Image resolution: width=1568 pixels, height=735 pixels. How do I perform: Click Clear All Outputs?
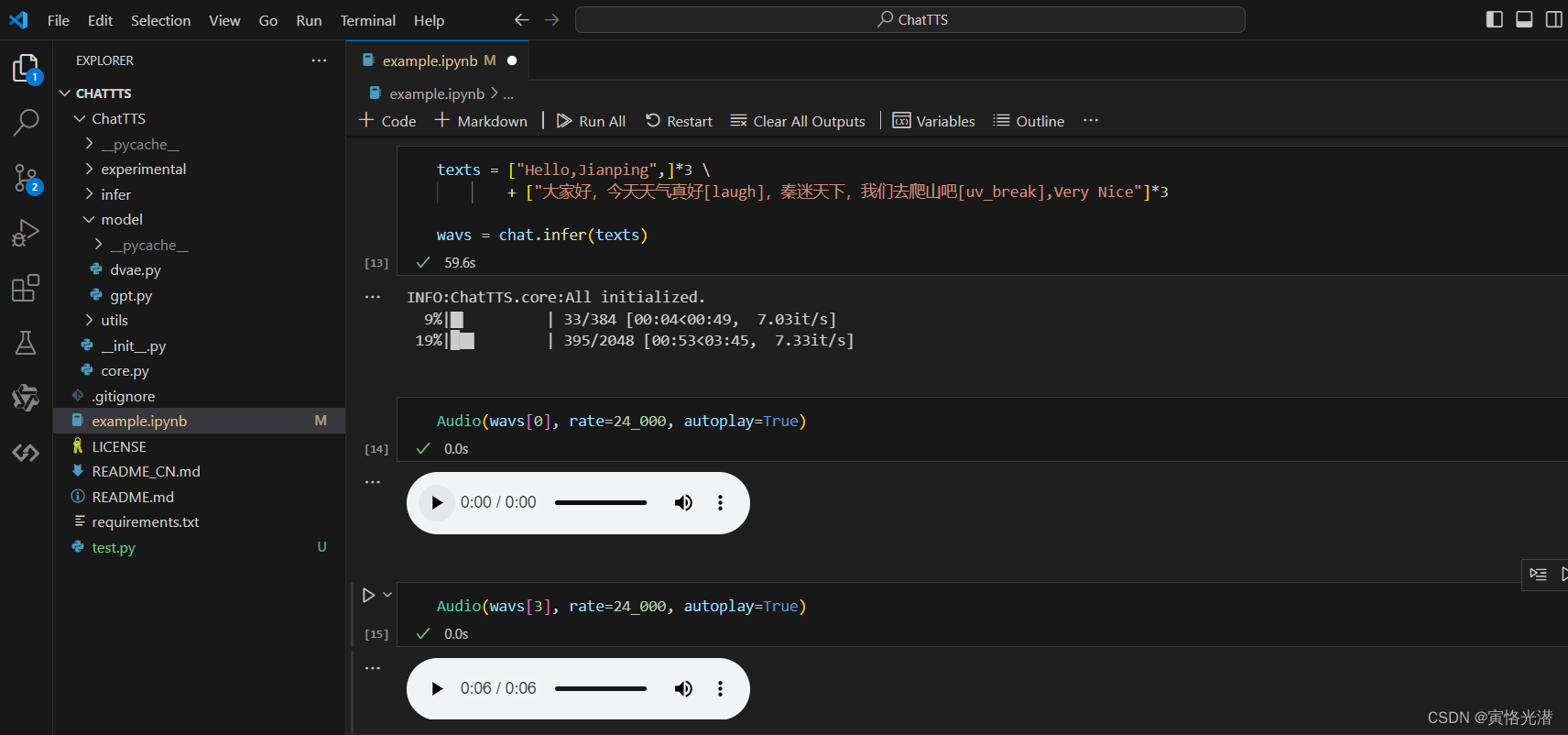(x=798, y=120)
